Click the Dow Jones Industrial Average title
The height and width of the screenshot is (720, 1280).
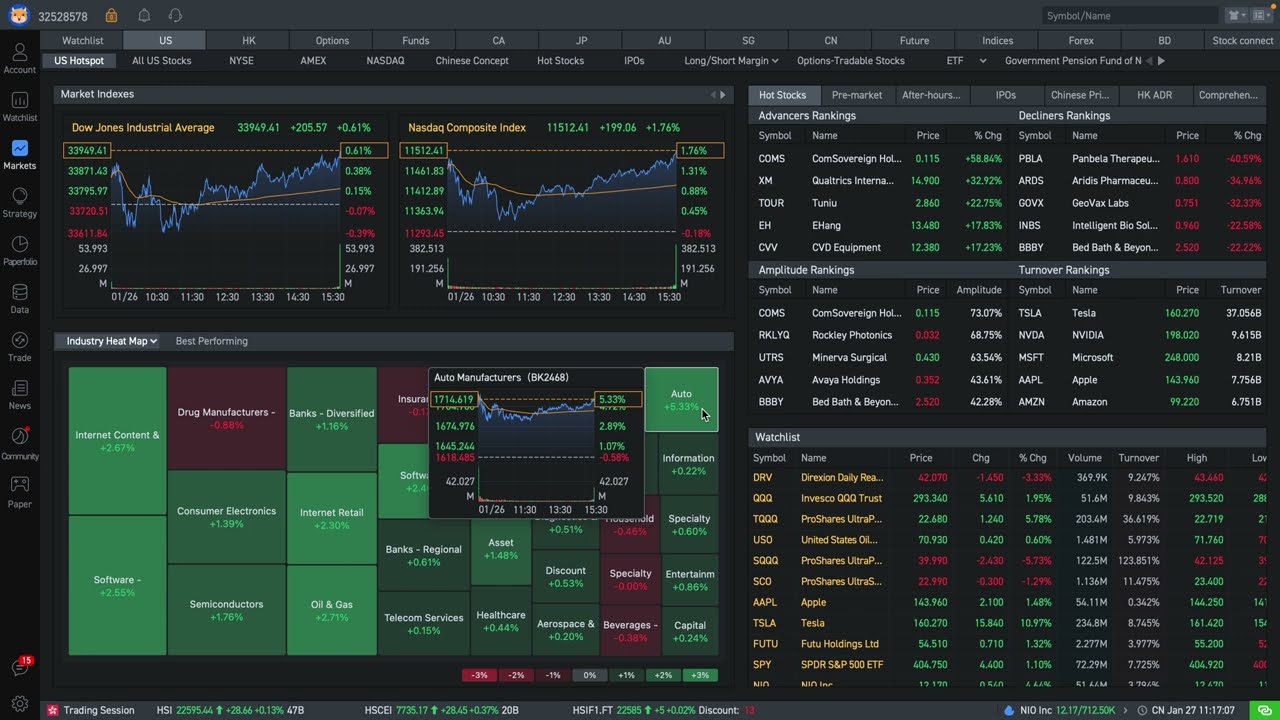click(x=143, y=128)
